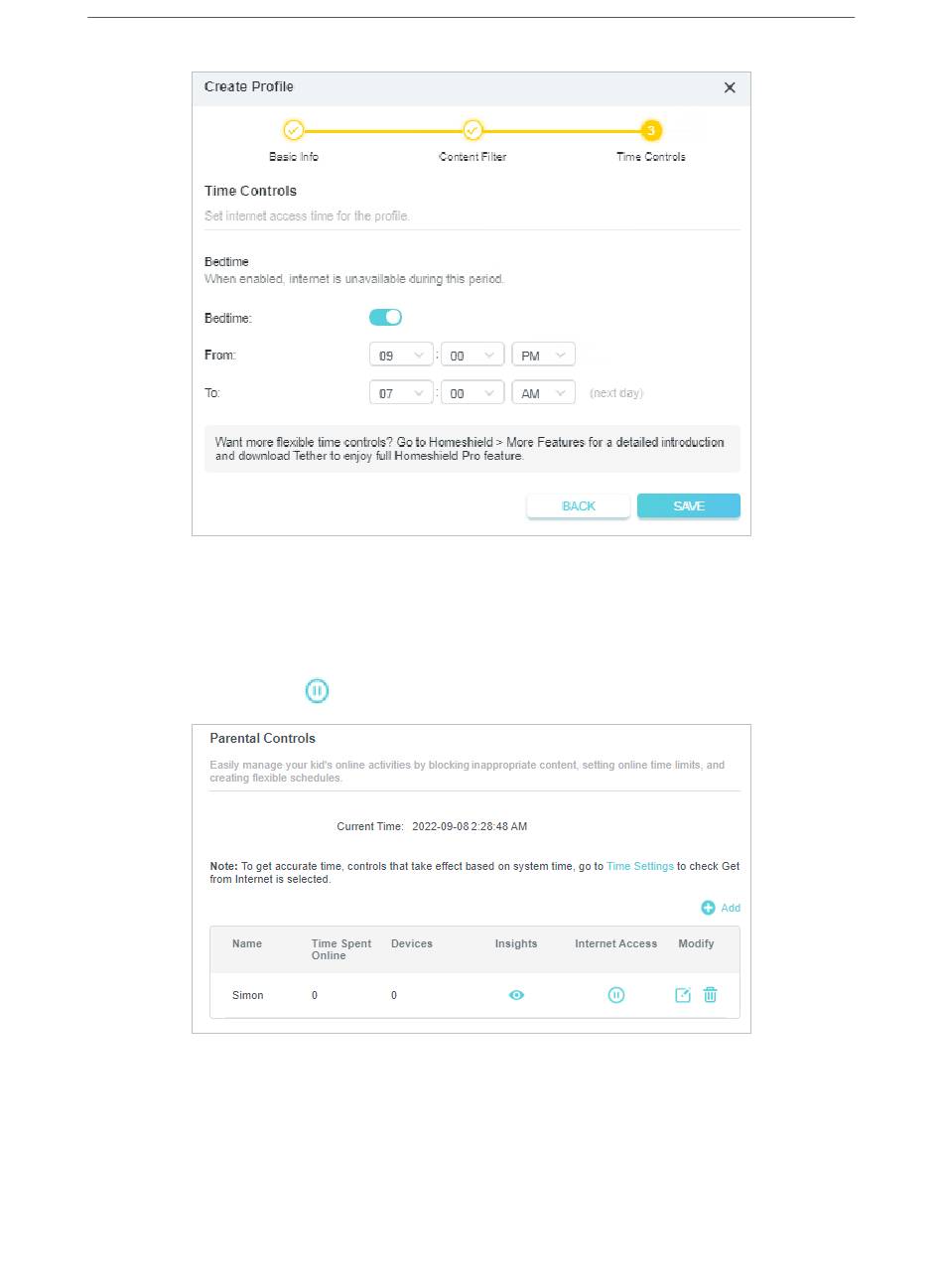
Task: Open the To hour dropdown
Action: (x=401, y=393)
